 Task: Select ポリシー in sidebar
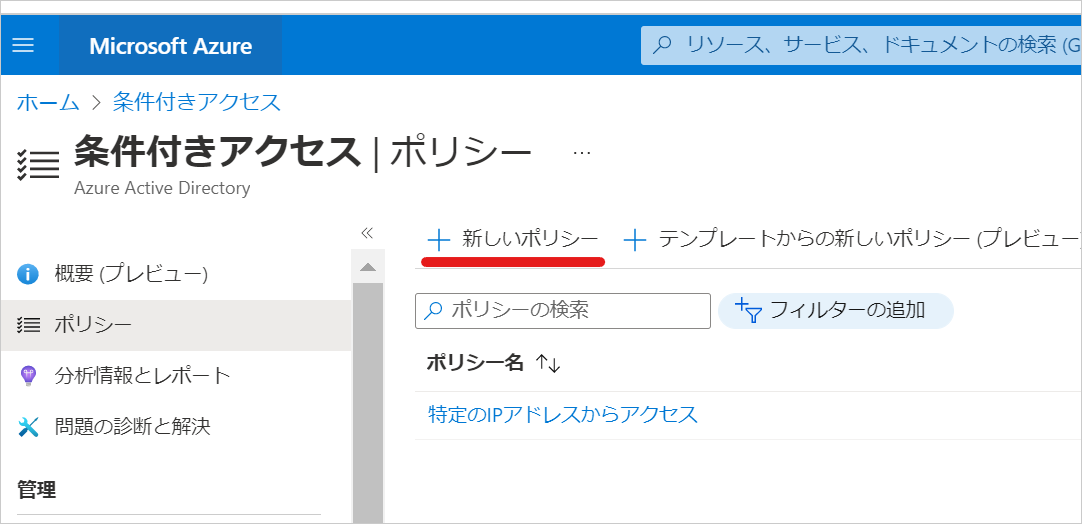[x=175, y=325]
